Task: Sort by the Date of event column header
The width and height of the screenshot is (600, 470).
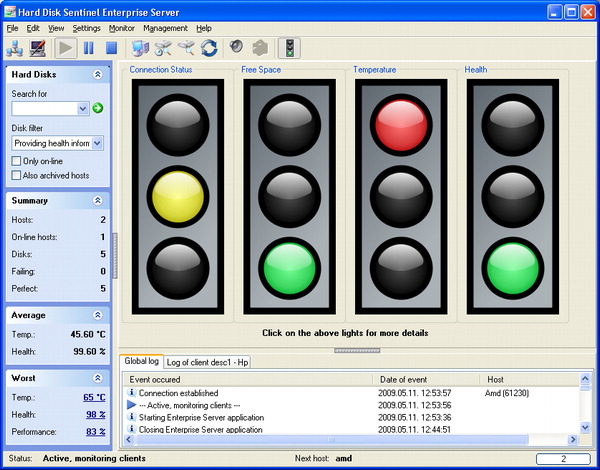Action: 426,379
